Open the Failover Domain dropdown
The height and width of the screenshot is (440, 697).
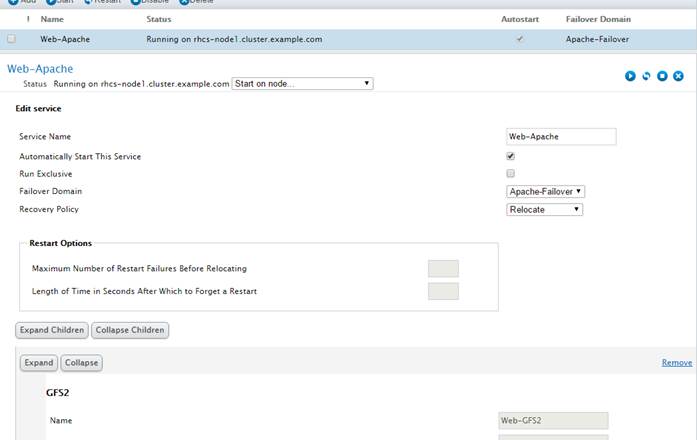545,192
